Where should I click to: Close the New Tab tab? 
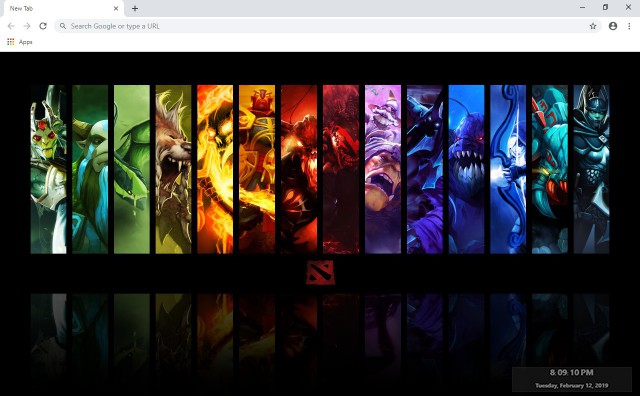coord(116,8)
